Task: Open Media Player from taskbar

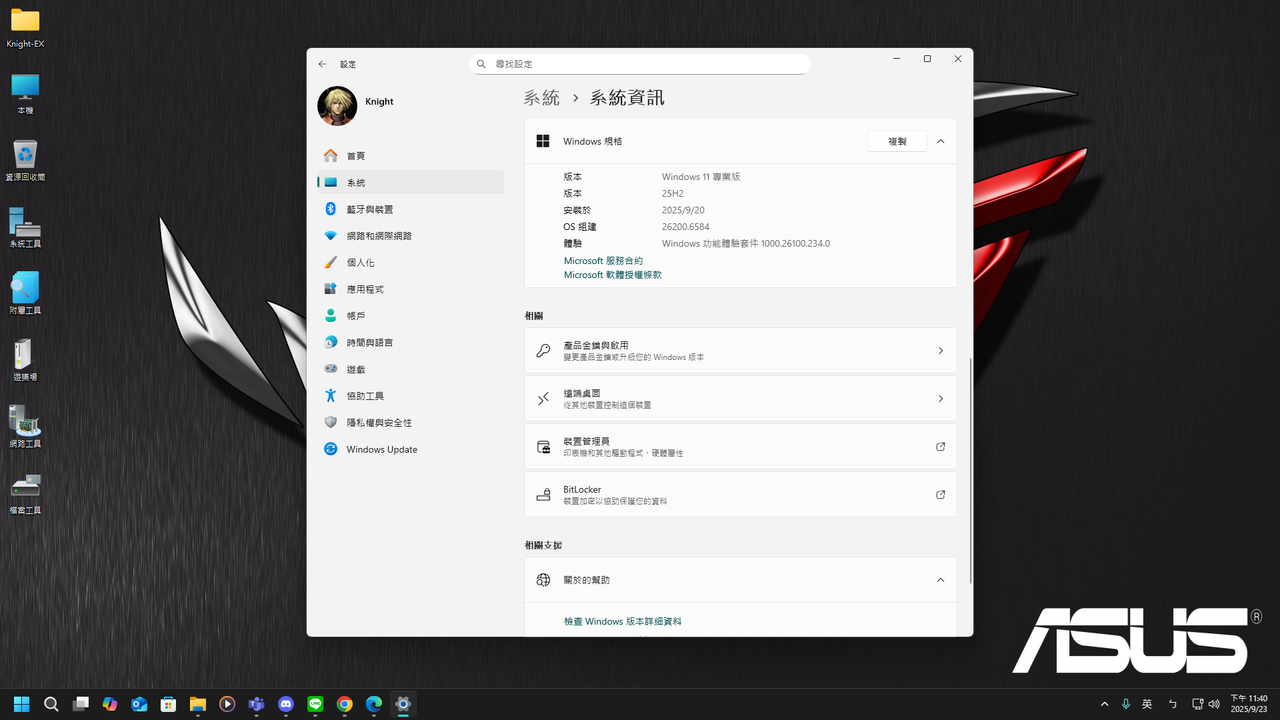Action: tap(227, 704)
